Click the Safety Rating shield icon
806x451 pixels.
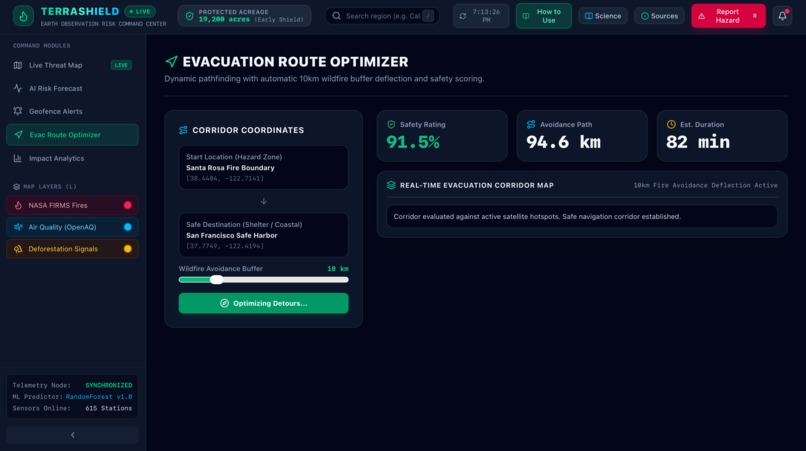coord(391,124)
